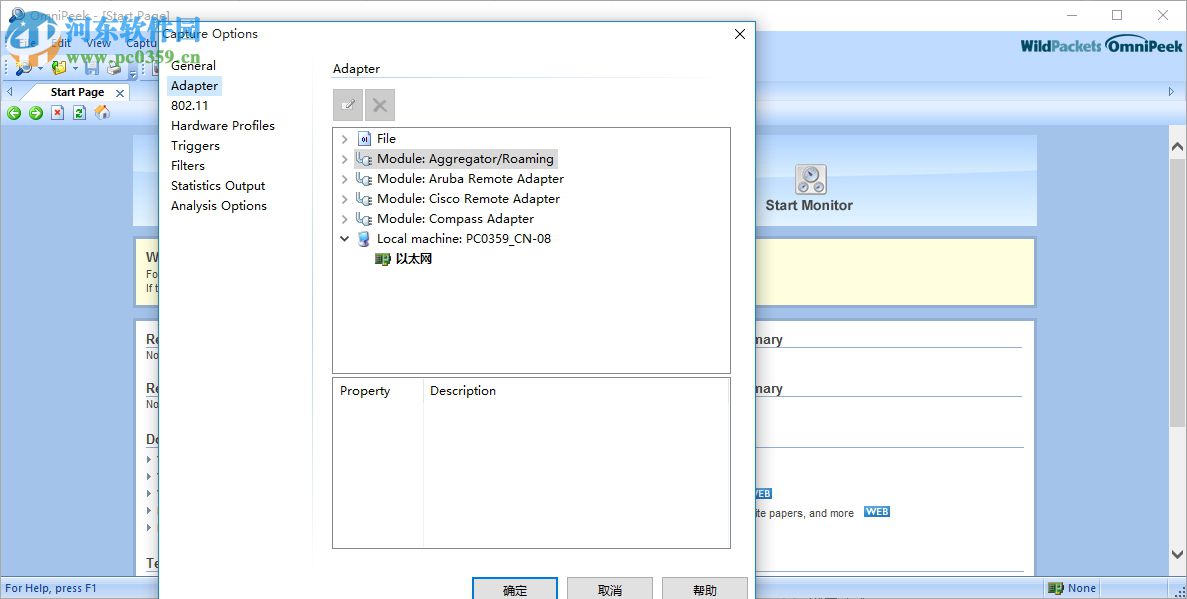1187x599 pixels.
Task: Click the New Capture magnifier toolbar icon
Action: (x=23, y=68)
